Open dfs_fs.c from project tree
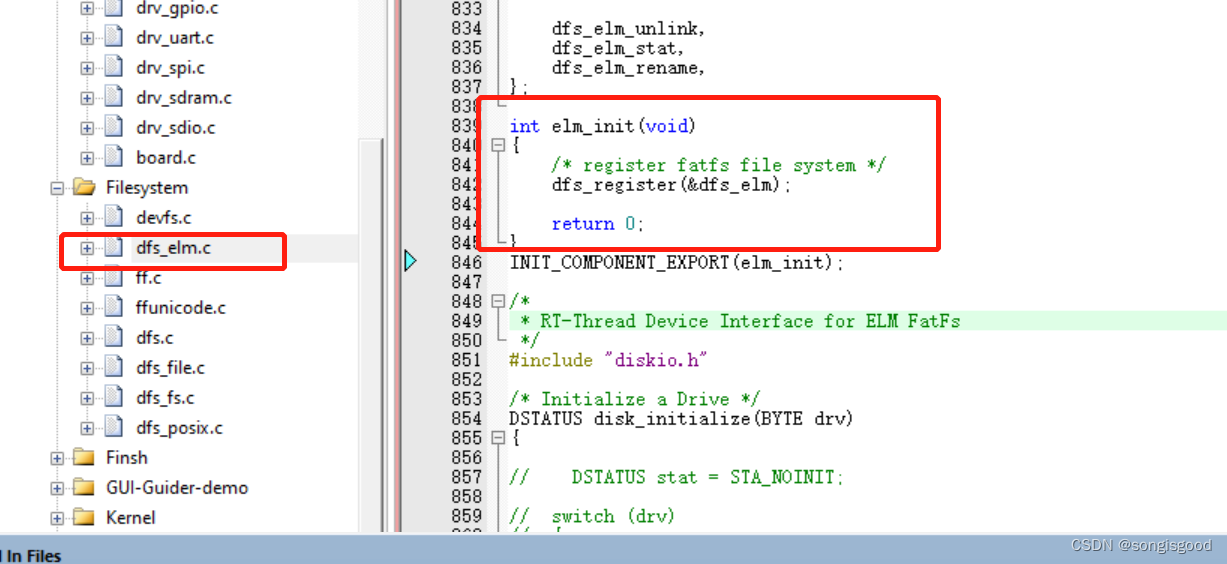This screenshot has width=1227, height=564. coord(165,398)
